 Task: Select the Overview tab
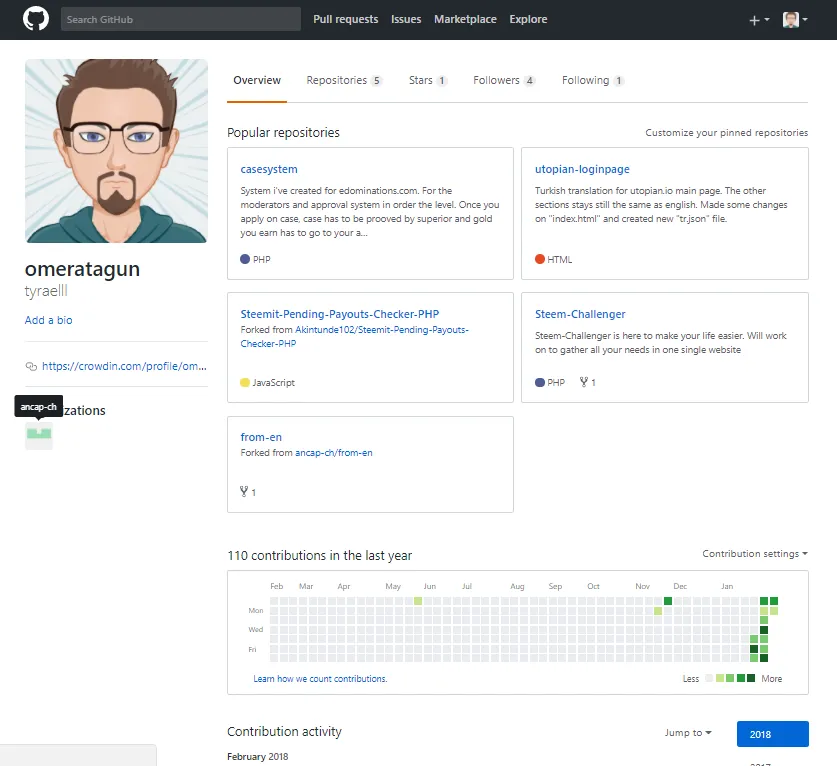tap(257, 81)
